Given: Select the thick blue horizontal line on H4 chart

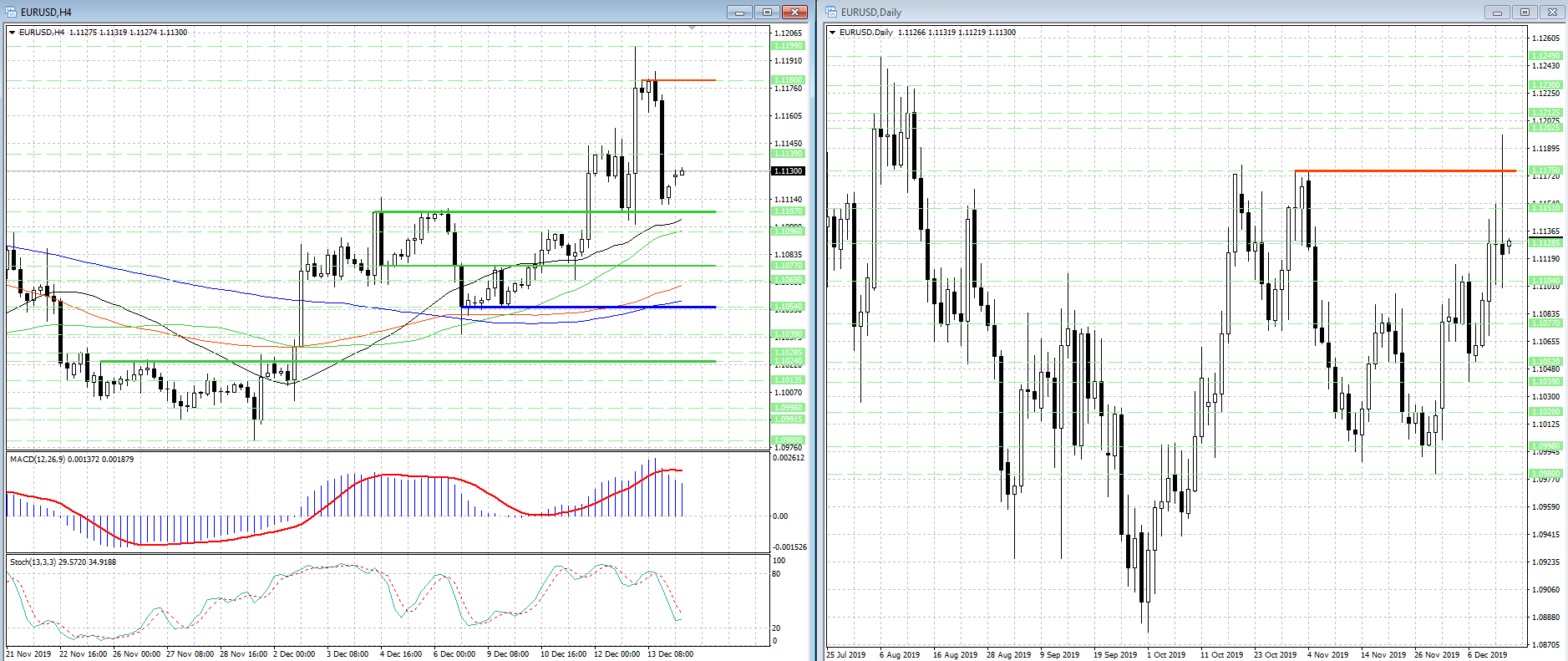Looking at the screenshot, I should [x=585, y=307].
